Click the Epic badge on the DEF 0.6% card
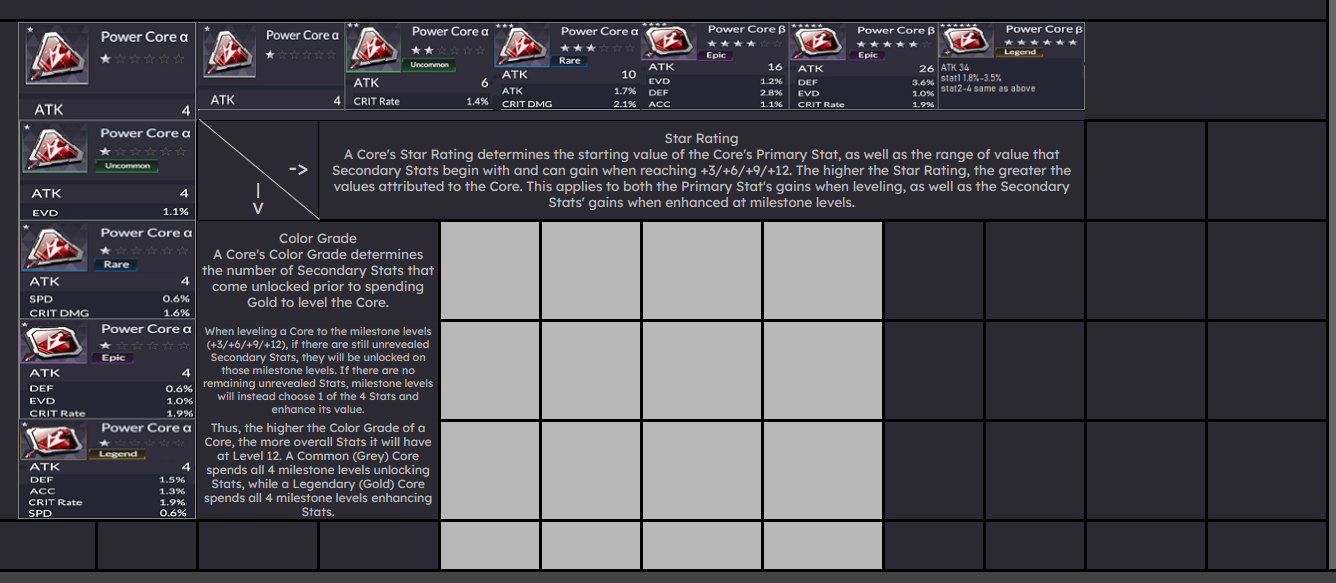The height and width of the screenshot is (583, 1336). (x=114, y=358)
